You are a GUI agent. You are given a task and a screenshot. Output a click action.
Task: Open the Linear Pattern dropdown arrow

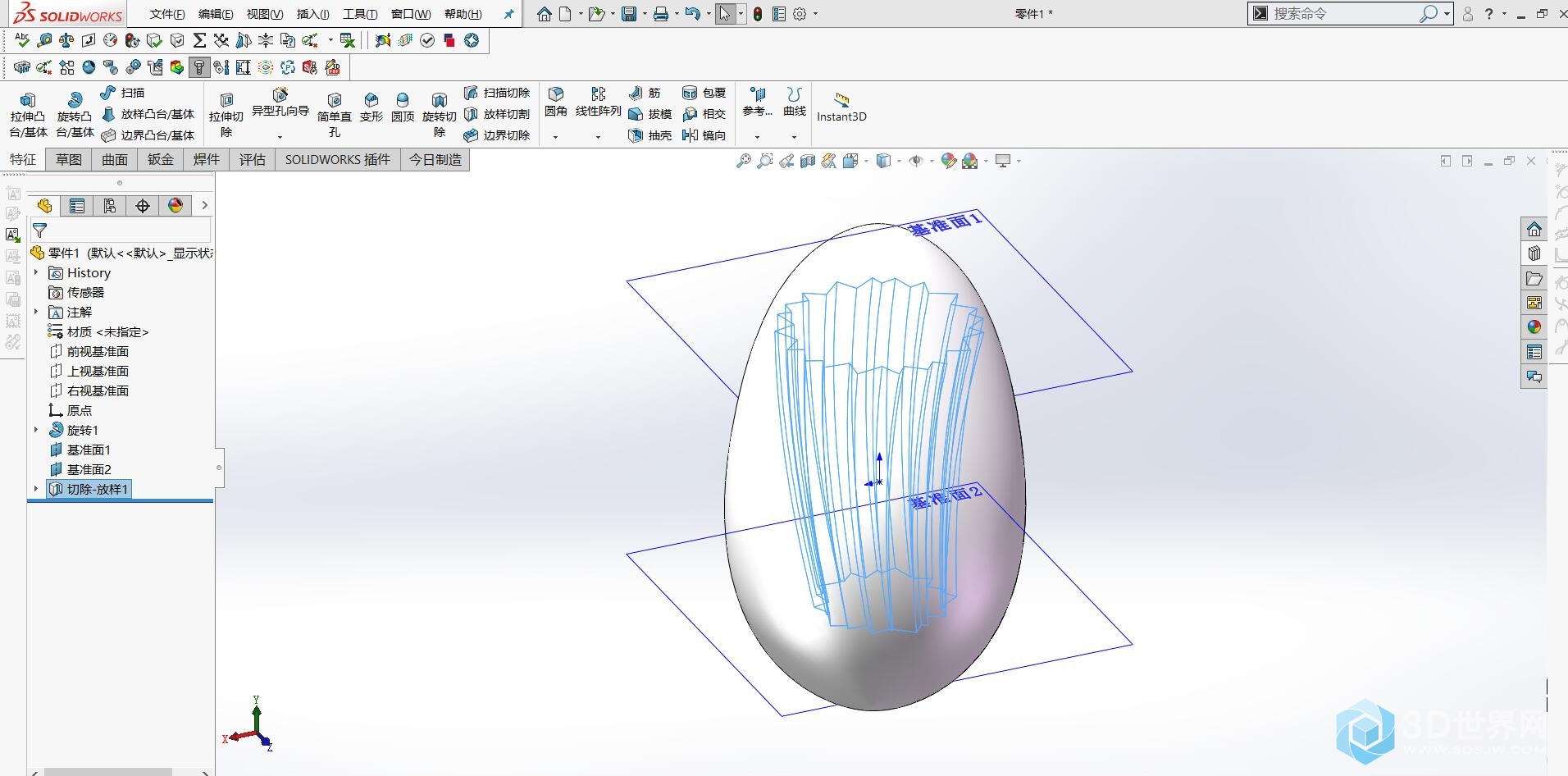click(599, 137)
